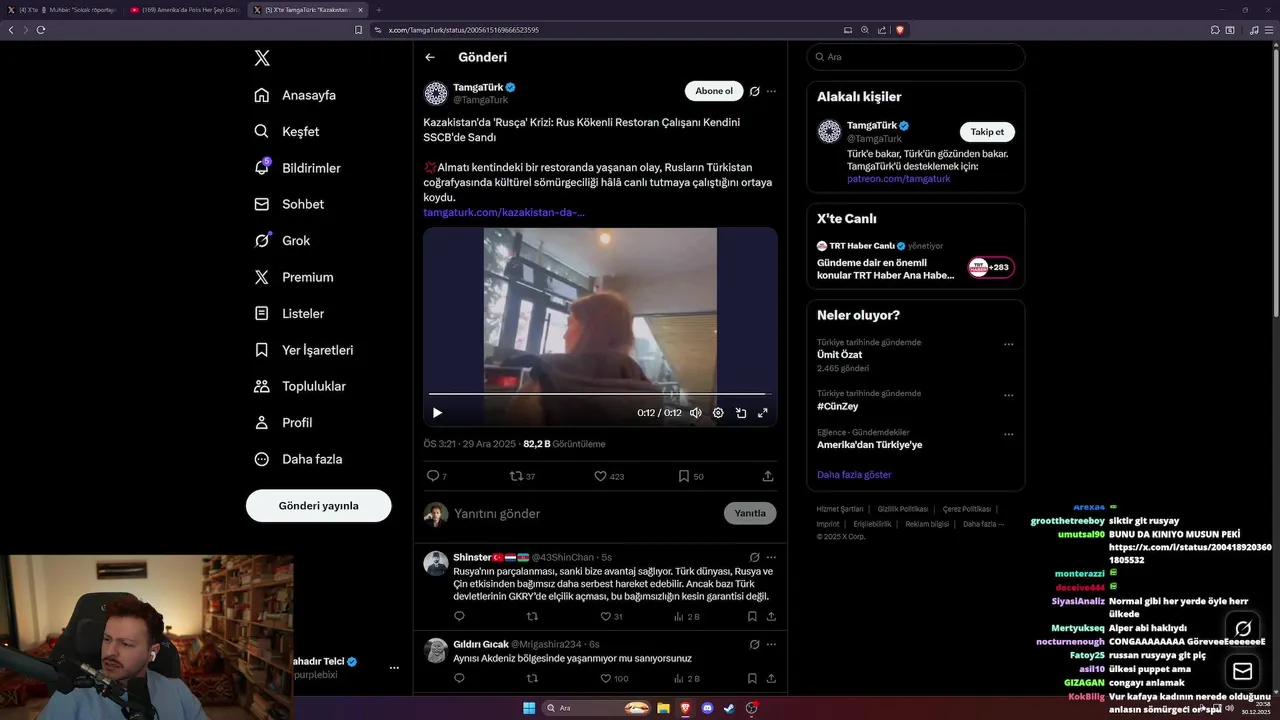The height and width of the screenshot is (720, 1280).
Task: Bookmark Shinster's reply
Action: click(752, 617)
